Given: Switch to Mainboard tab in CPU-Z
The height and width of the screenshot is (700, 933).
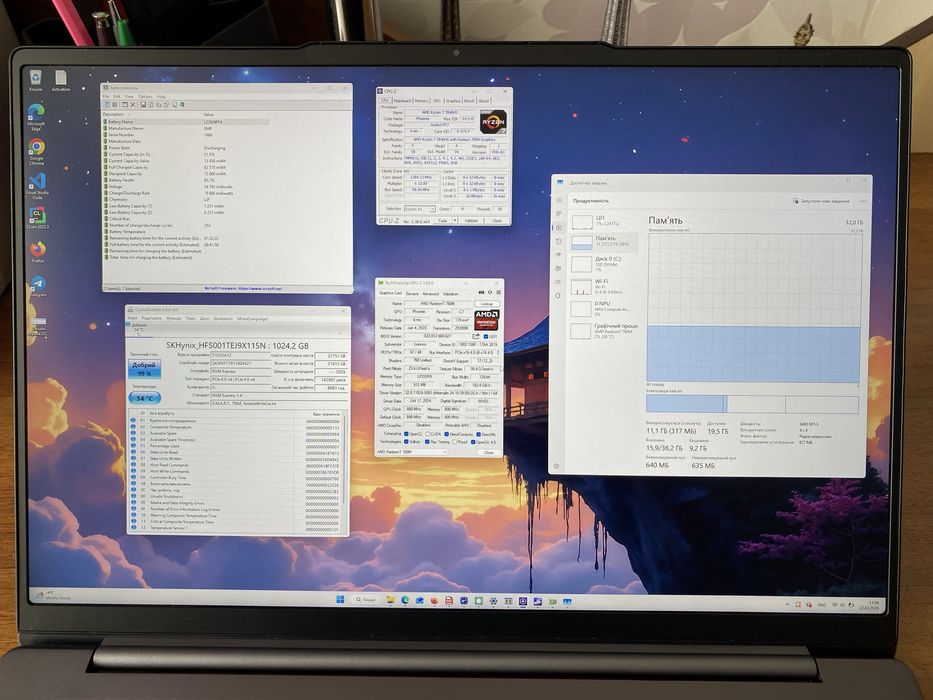Looking at the screenshot, I should click(x=402, y=101).
